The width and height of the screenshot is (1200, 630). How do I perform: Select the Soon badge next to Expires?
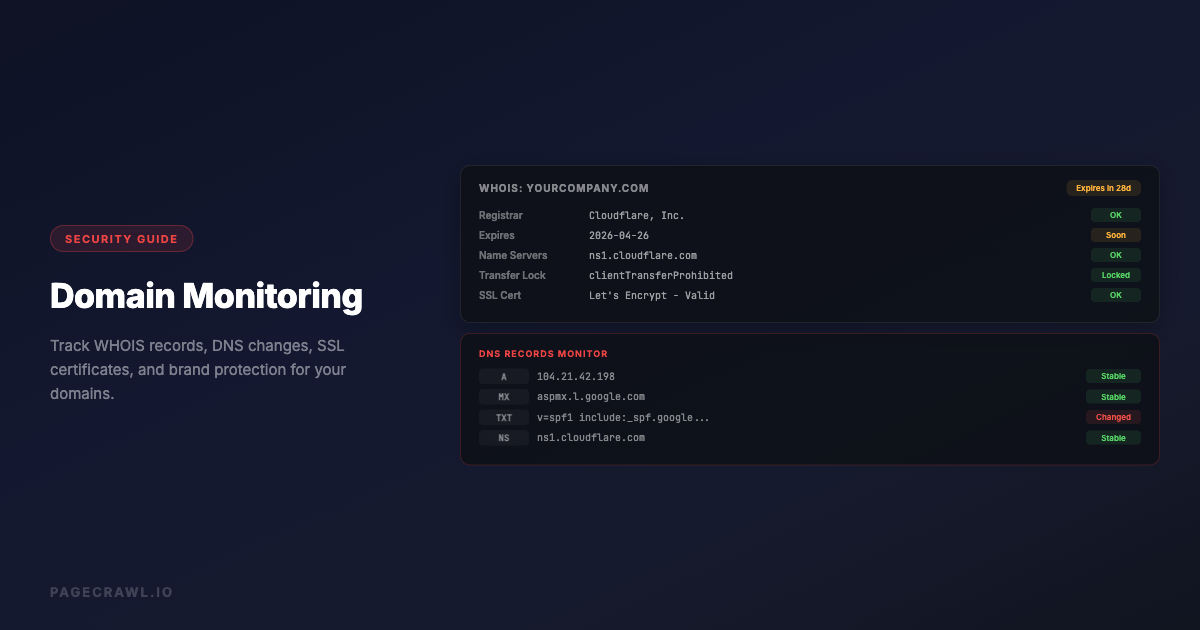[1115, 235]
